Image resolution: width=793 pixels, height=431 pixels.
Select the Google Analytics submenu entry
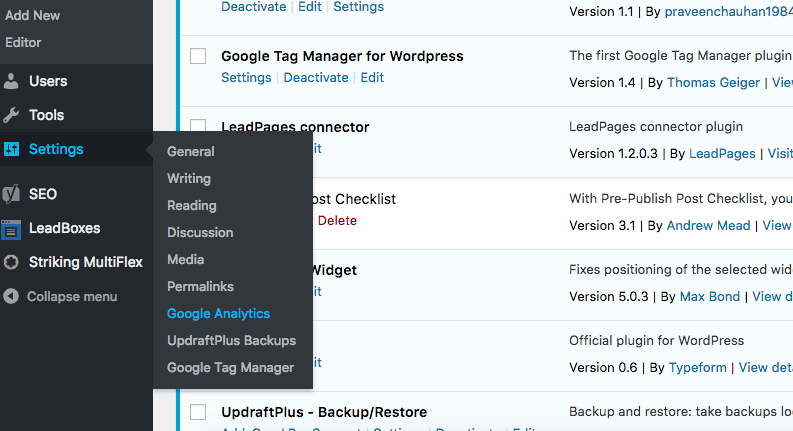pos(218,314)
